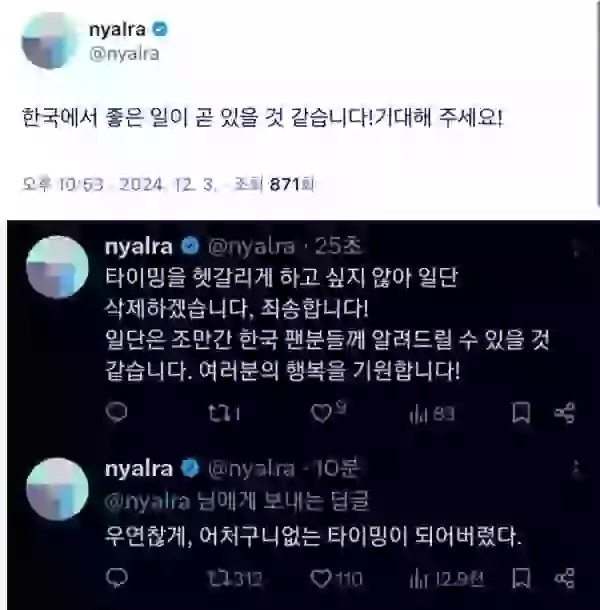The image size is (600, 610).
Task: Share the 10분 tweet
Action: coord(565,578)
